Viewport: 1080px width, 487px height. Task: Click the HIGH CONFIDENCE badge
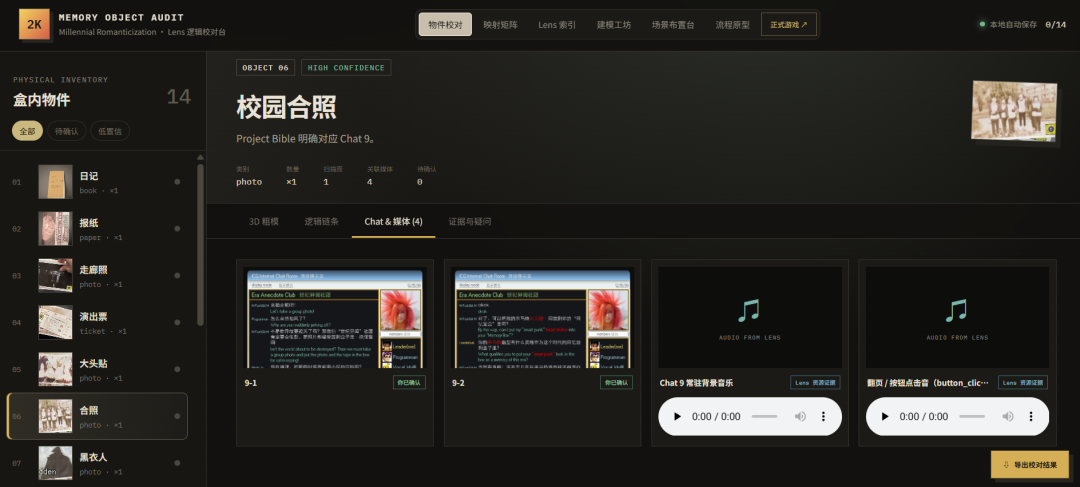click(x=346, y=68)
